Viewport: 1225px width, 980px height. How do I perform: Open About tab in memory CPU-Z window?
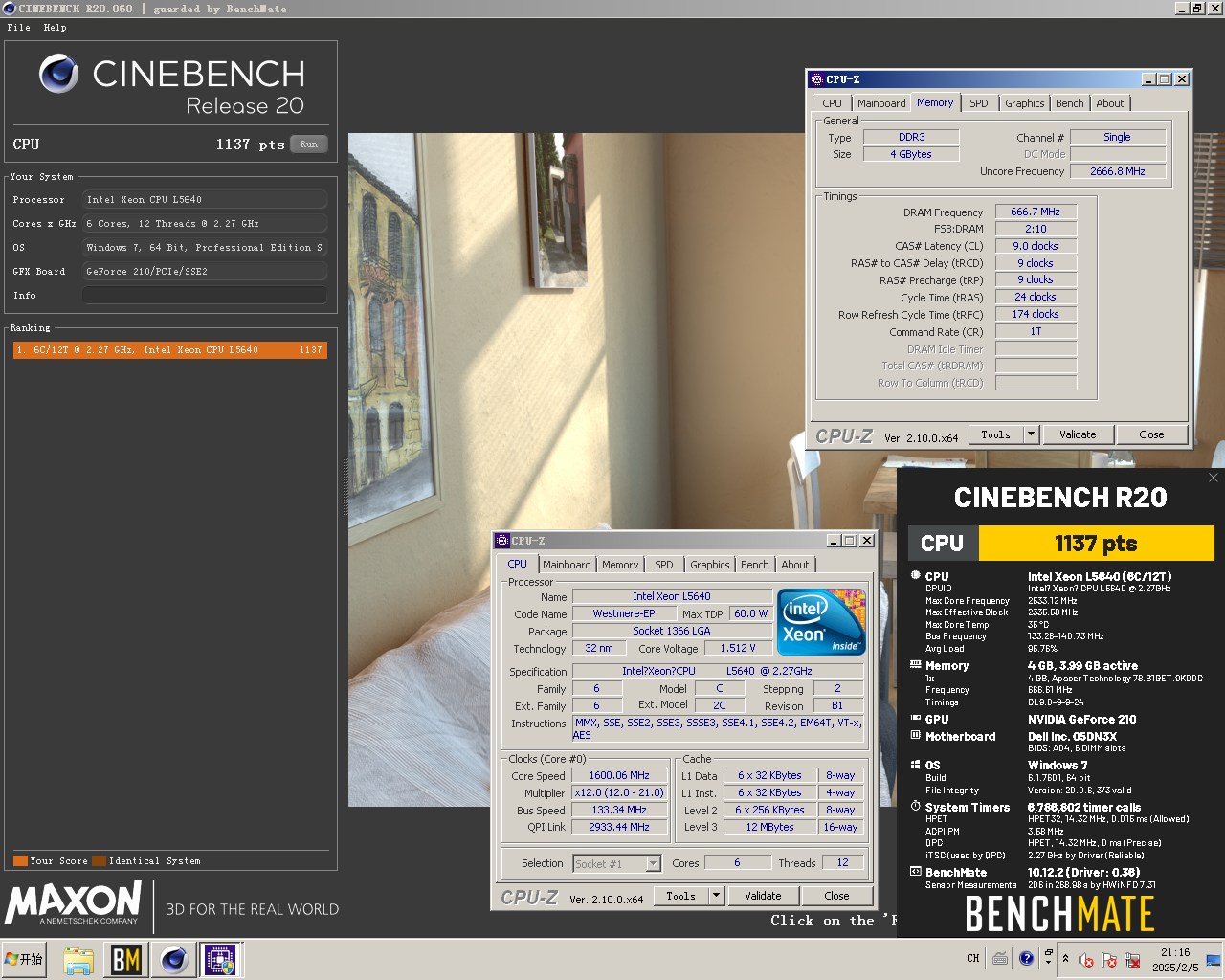tap(1110, 103)
